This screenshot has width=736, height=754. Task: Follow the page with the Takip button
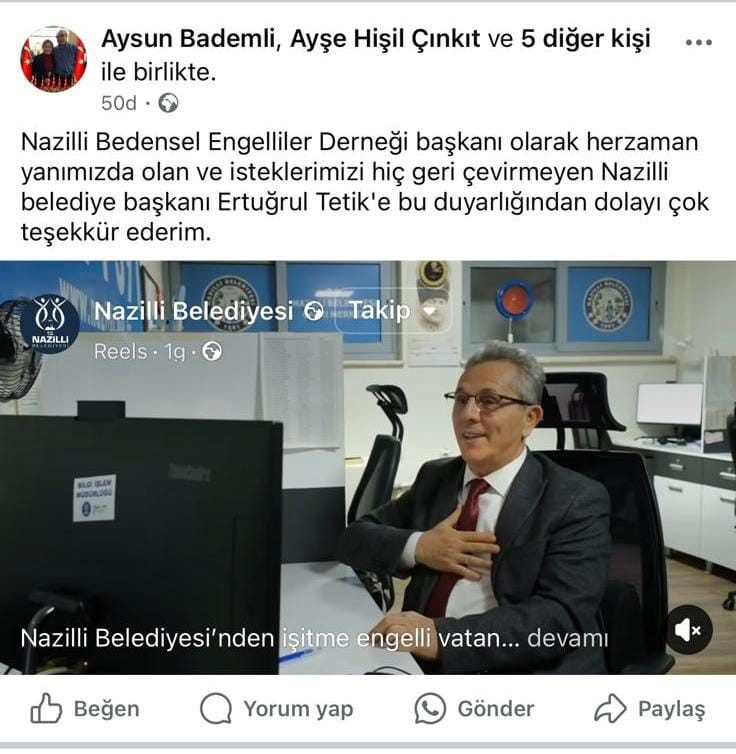click(x=380, y=311)
